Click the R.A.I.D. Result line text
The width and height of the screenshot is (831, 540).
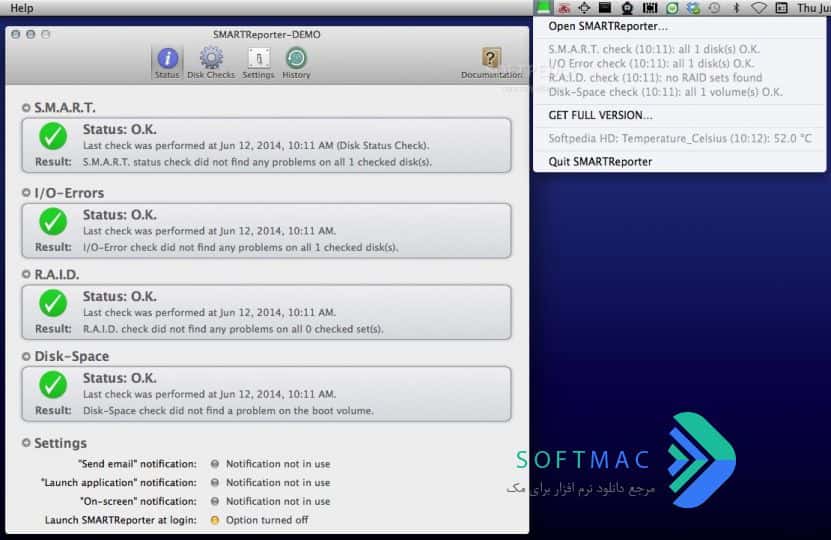pos(233,329)
